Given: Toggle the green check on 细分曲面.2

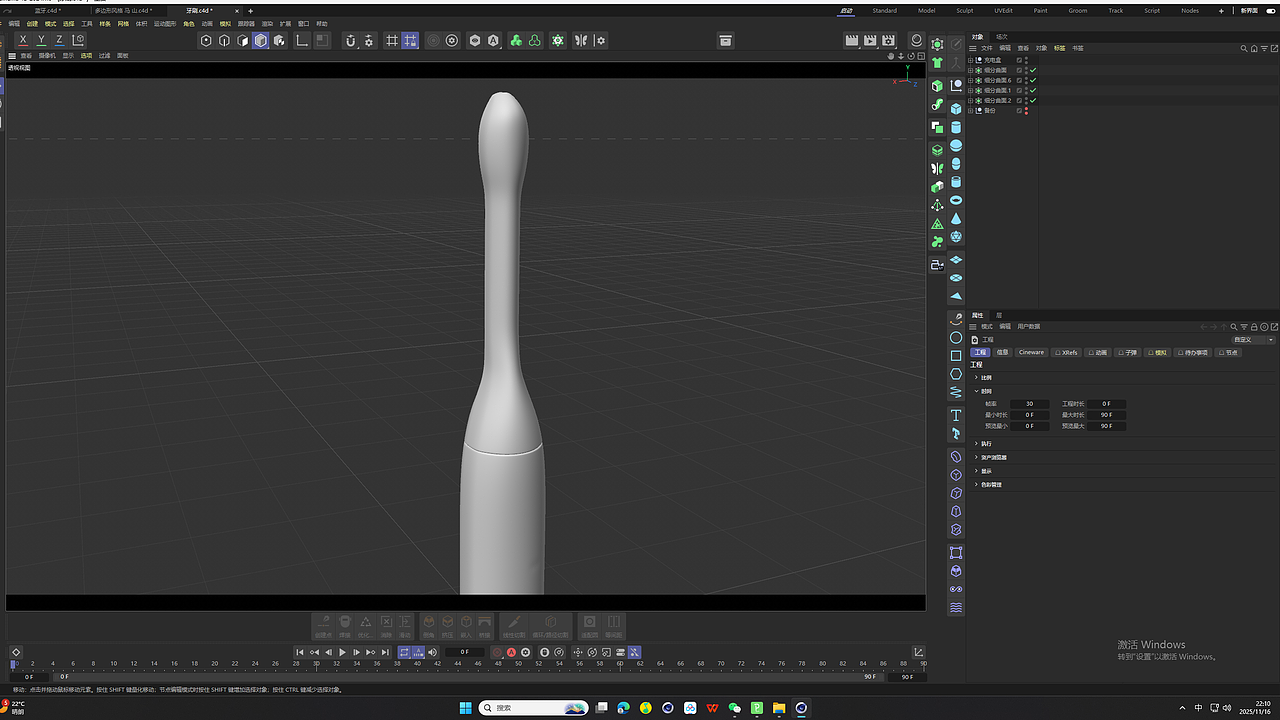Looking at the screenshot, I should point(1033,100).
